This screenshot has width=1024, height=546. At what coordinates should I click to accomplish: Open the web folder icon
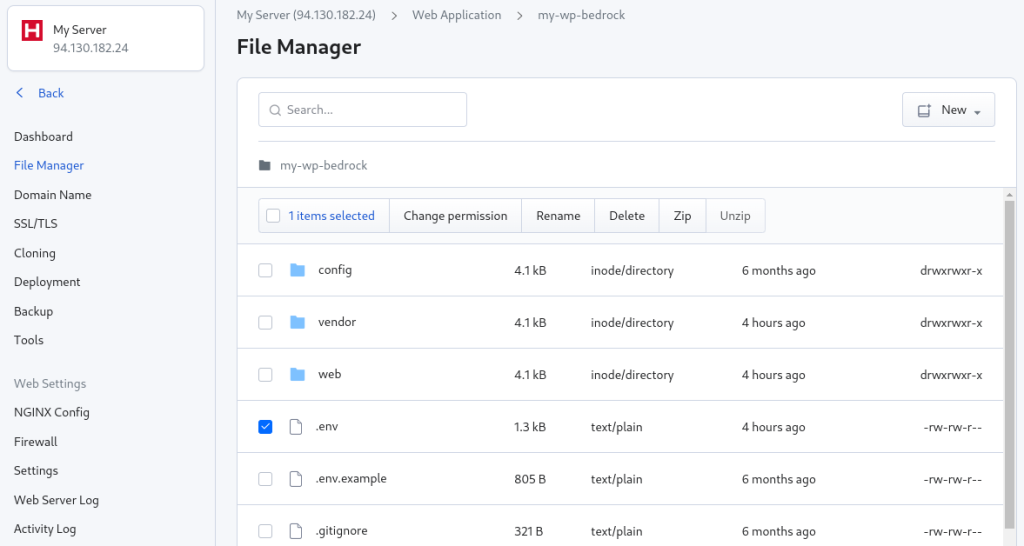tap(297, 374)
